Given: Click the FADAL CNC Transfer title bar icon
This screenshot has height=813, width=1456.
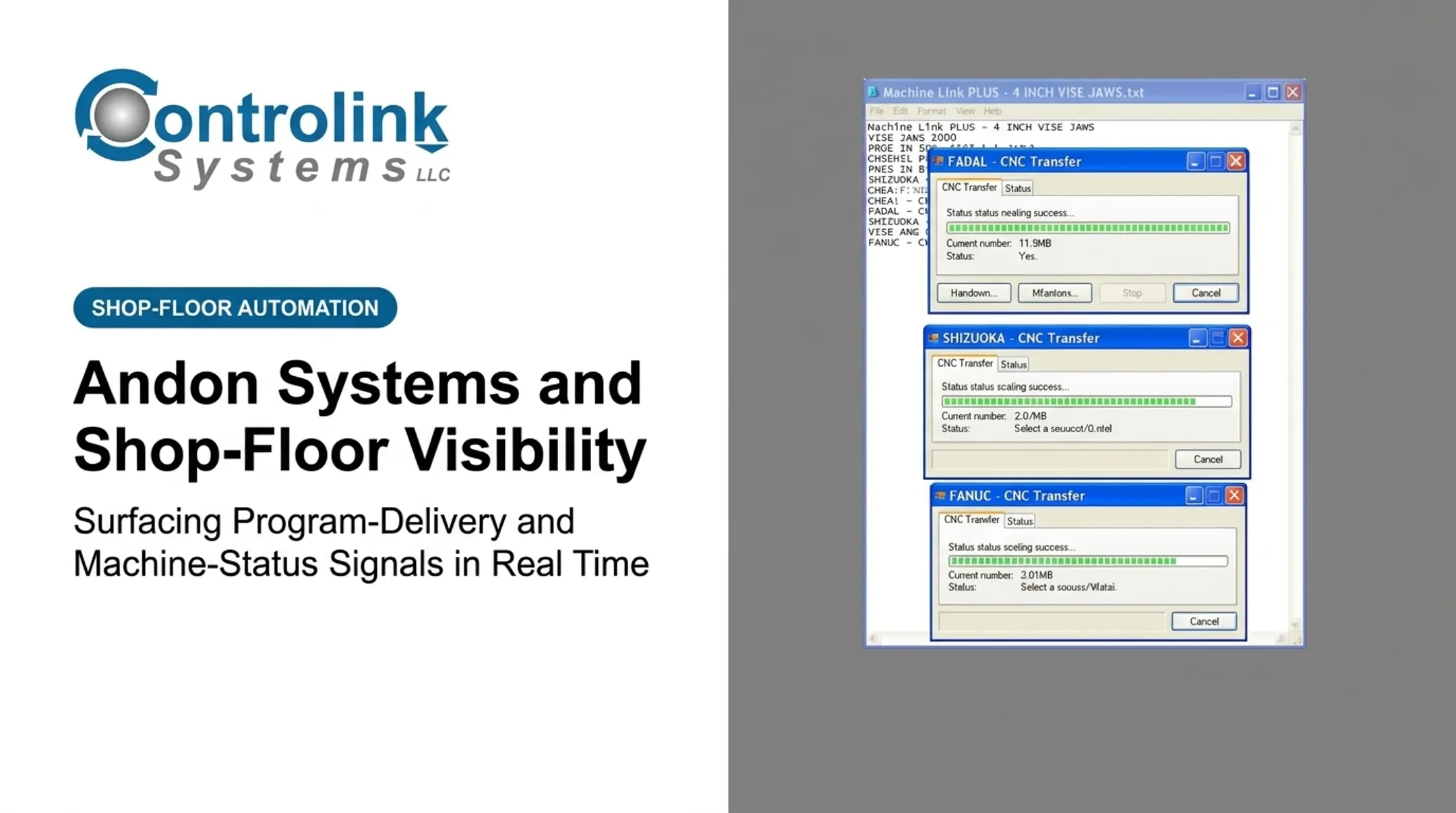Looking at the screenshot, I should [938, 161].
